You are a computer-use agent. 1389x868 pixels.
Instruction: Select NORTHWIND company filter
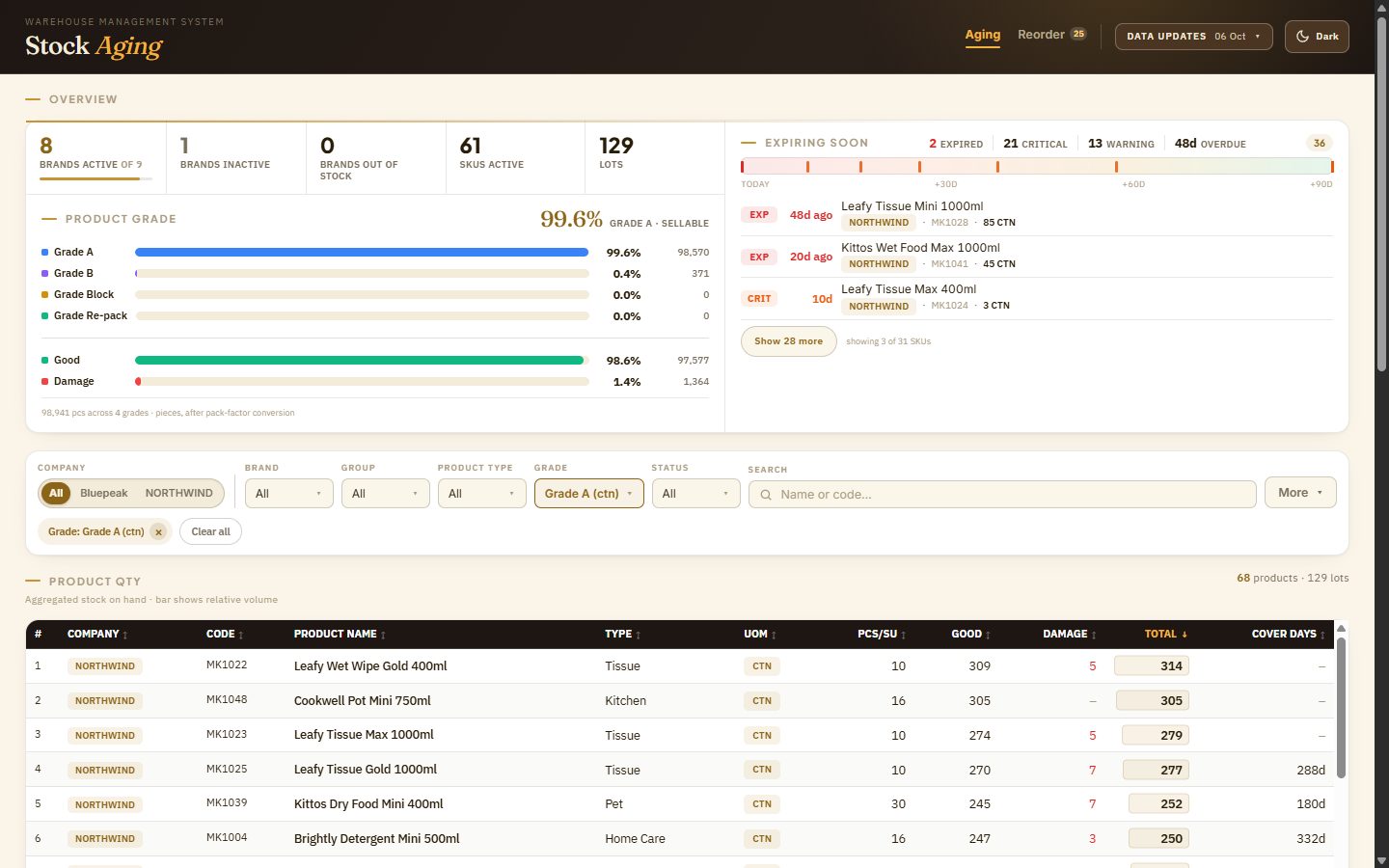click(179, 493)
